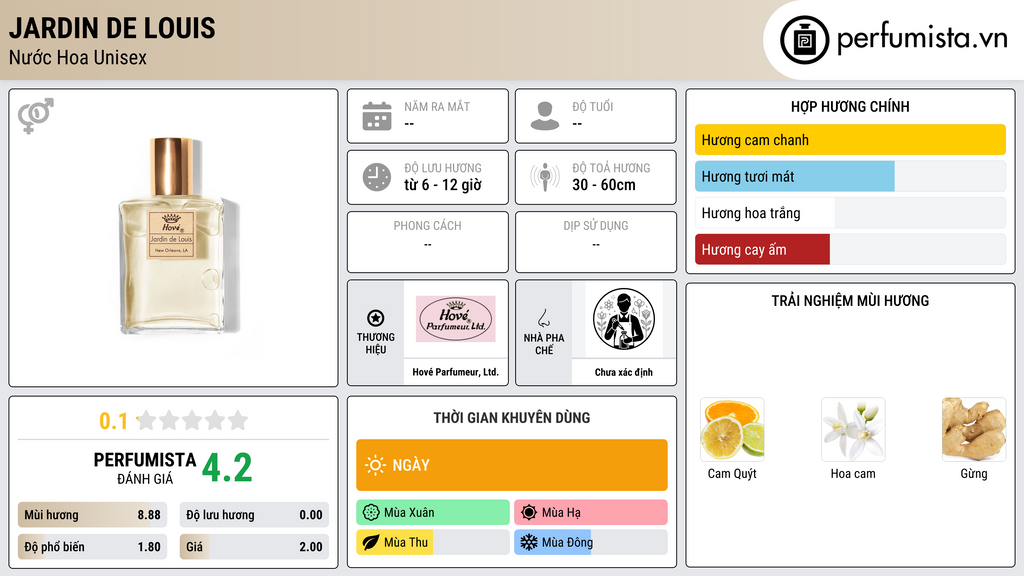Select the Ngày daytime orange bar
Viewport: 1024px width, 576px height.
click(512, 465)
